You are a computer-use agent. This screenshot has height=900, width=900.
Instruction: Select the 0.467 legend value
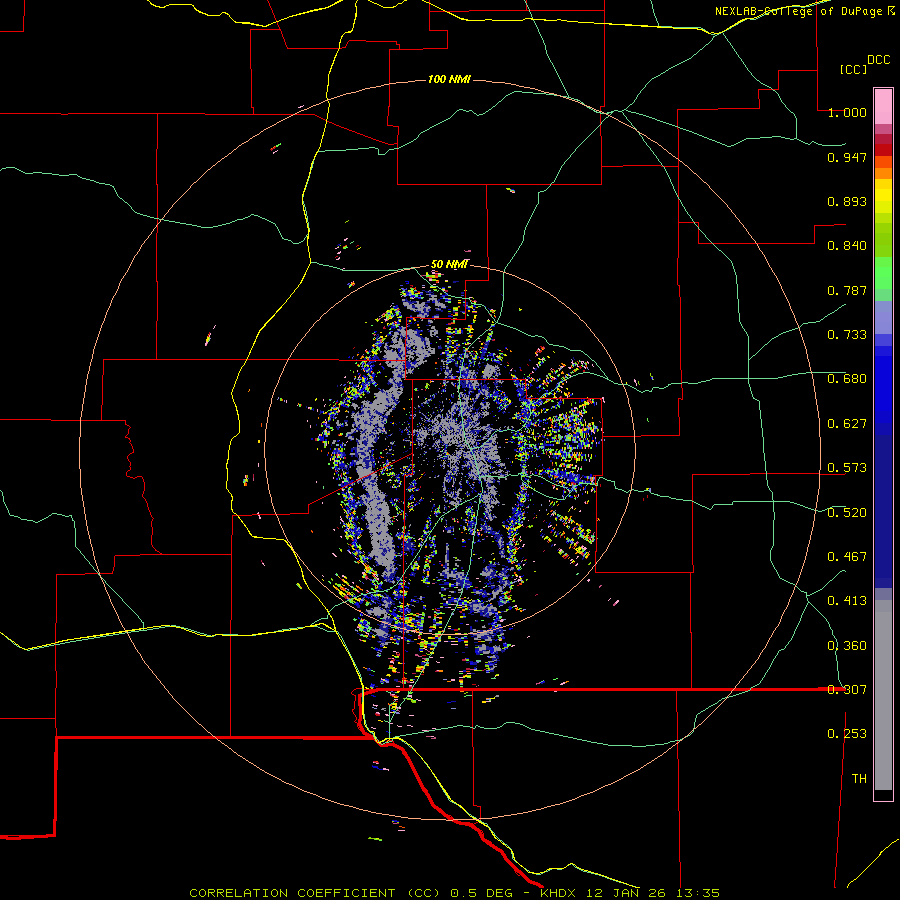coord(847,557)
